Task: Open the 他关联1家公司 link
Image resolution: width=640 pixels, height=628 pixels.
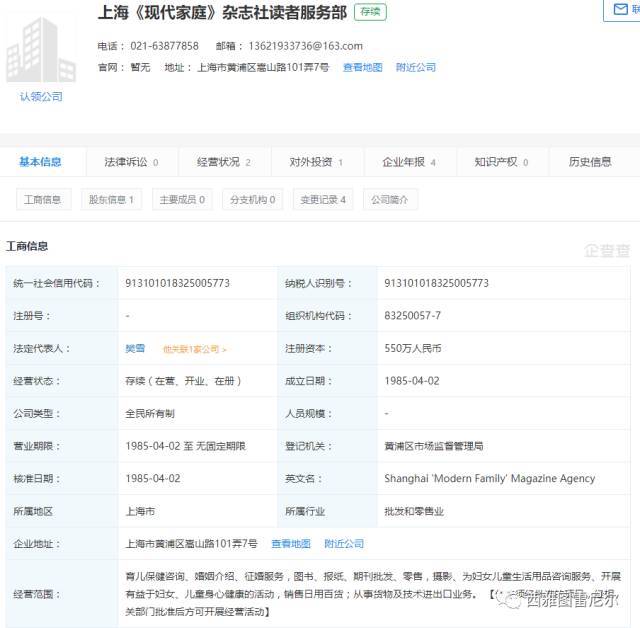Action: (194, 349)
